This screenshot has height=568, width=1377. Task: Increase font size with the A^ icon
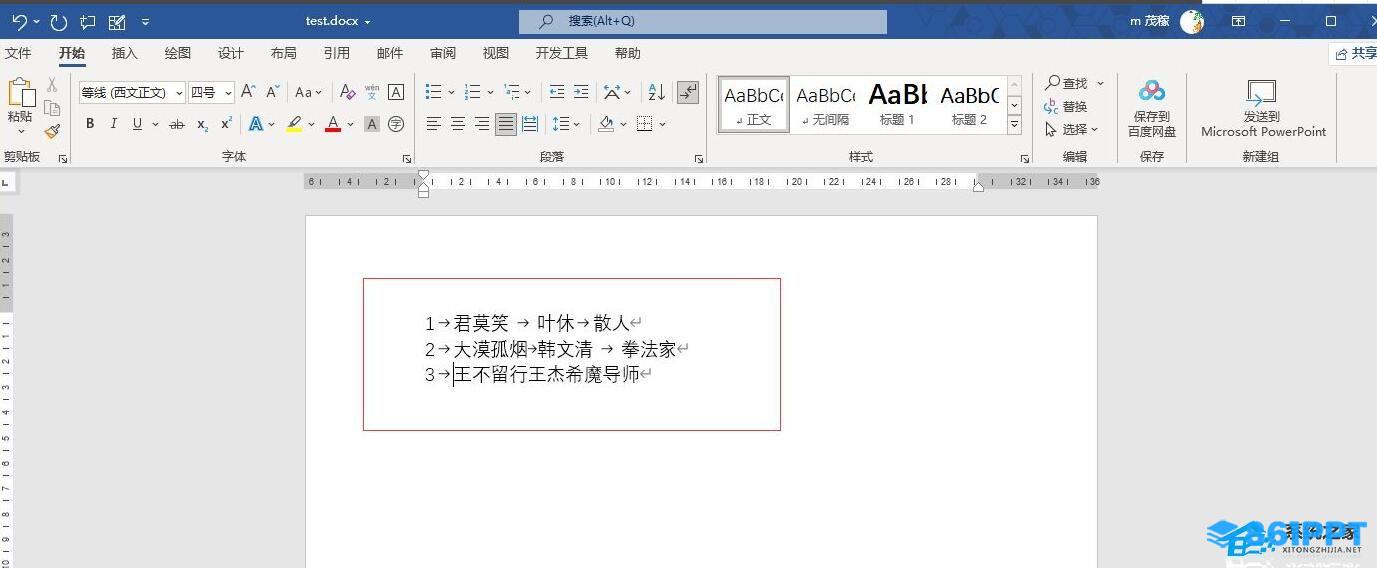point(248,92)
